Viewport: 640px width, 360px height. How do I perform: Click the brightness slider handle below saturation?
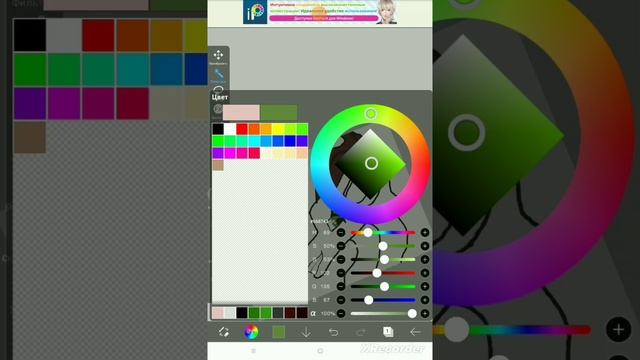[384, 260]
